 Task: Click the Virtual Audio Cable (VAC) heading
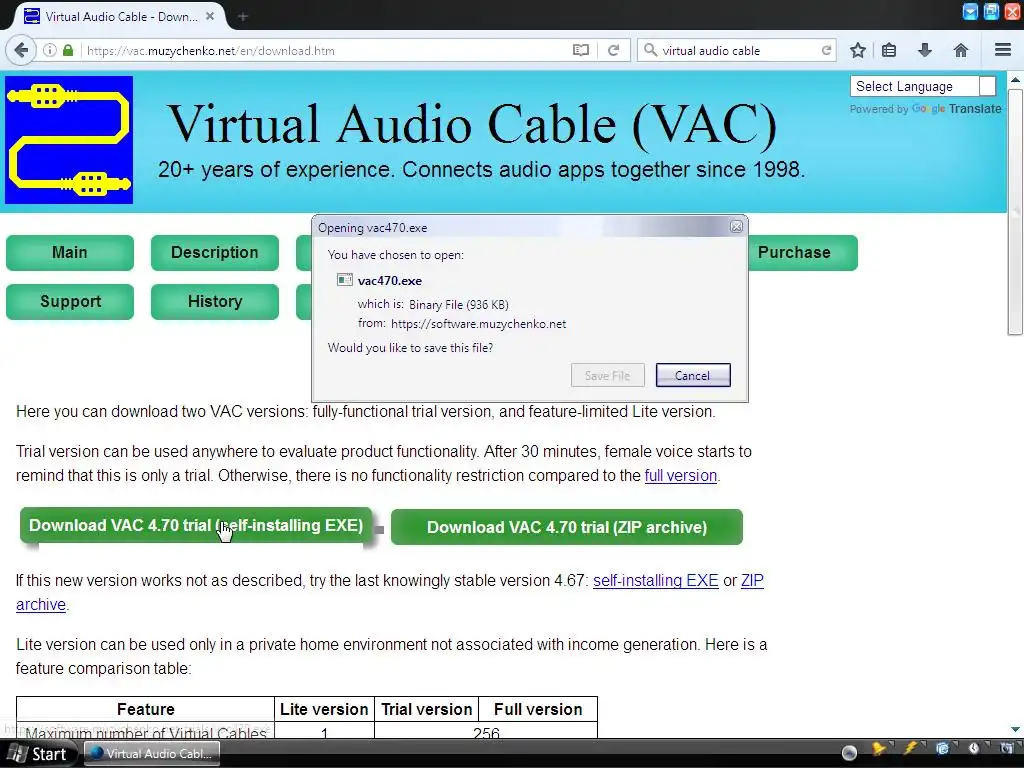click(472, 123)
